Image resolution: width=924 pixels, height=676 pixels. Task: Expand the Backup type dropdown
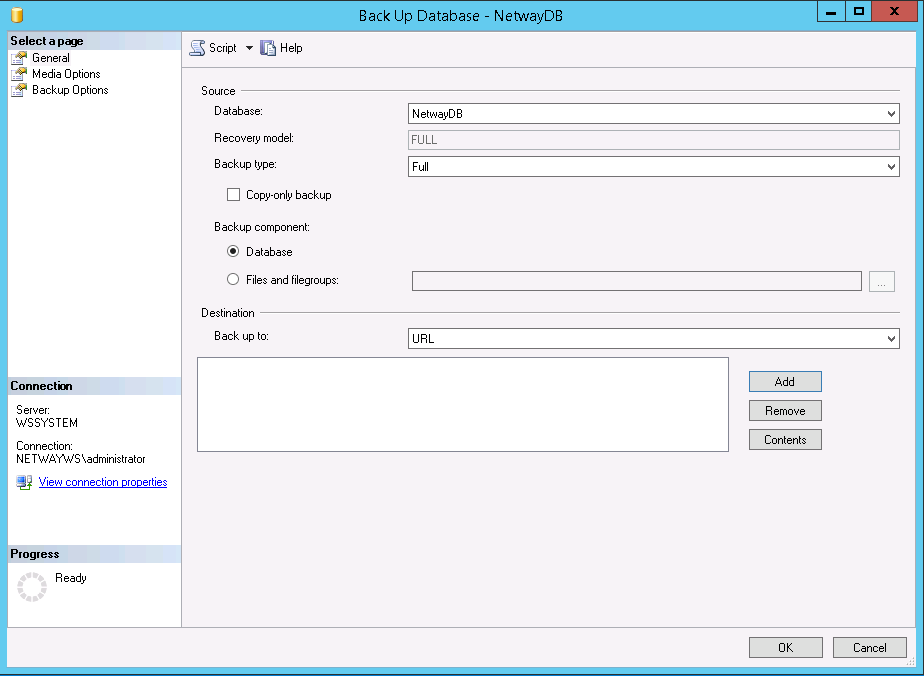tap(892, 167)
